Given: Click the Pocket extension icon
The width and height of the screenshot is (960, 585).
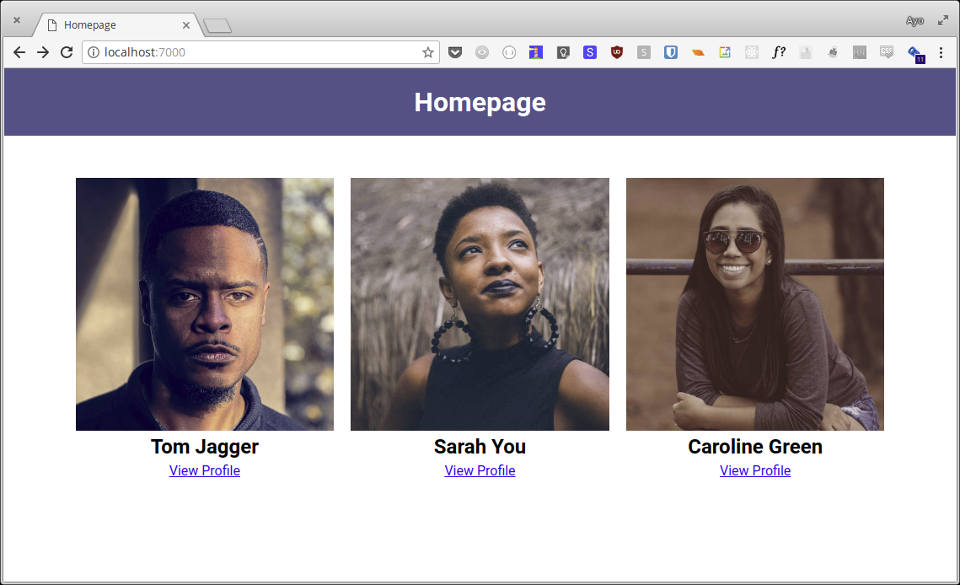Looking at the screenshot, I should [455, 53].
